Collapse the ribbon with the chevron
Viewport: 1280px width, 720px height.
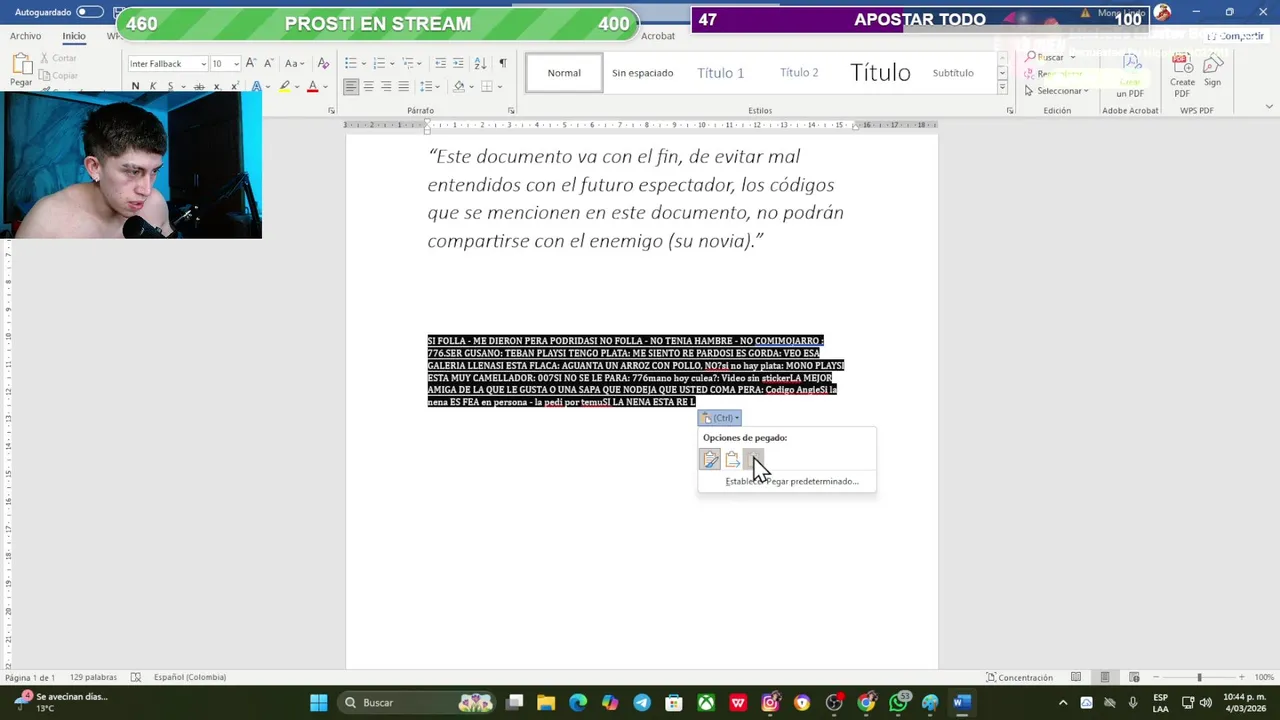(1269, 108)
